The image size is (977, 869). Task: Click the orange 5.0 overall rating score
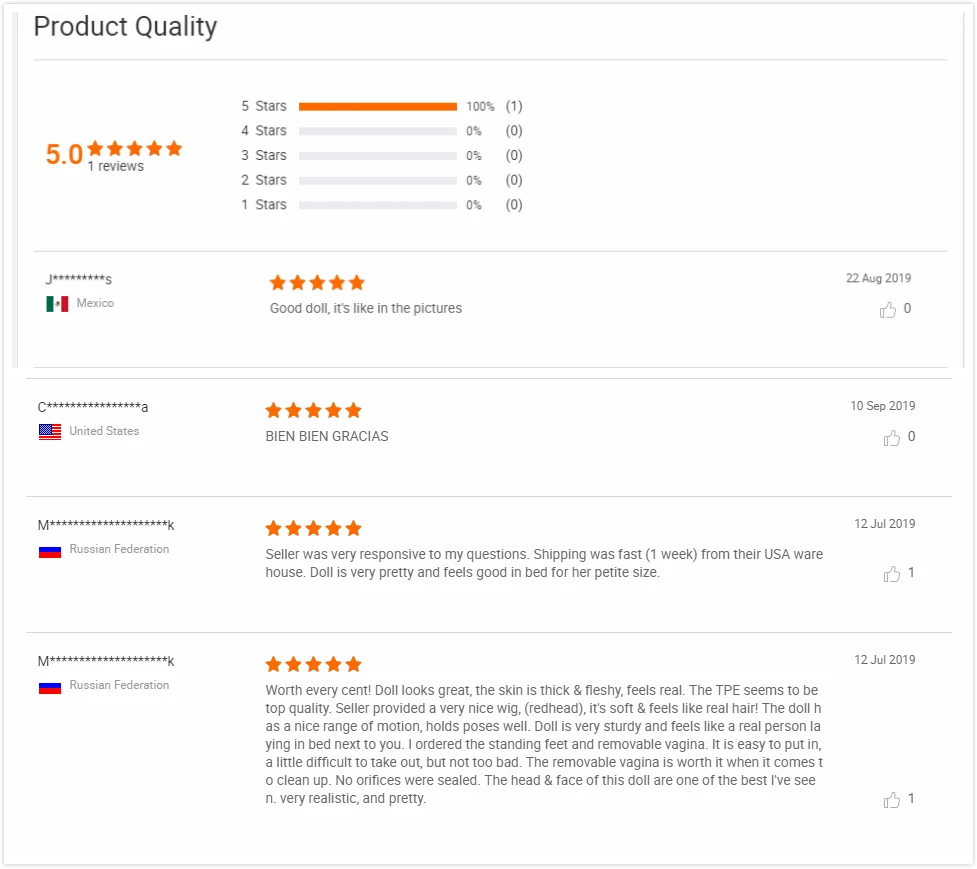(x=64, y=154)
